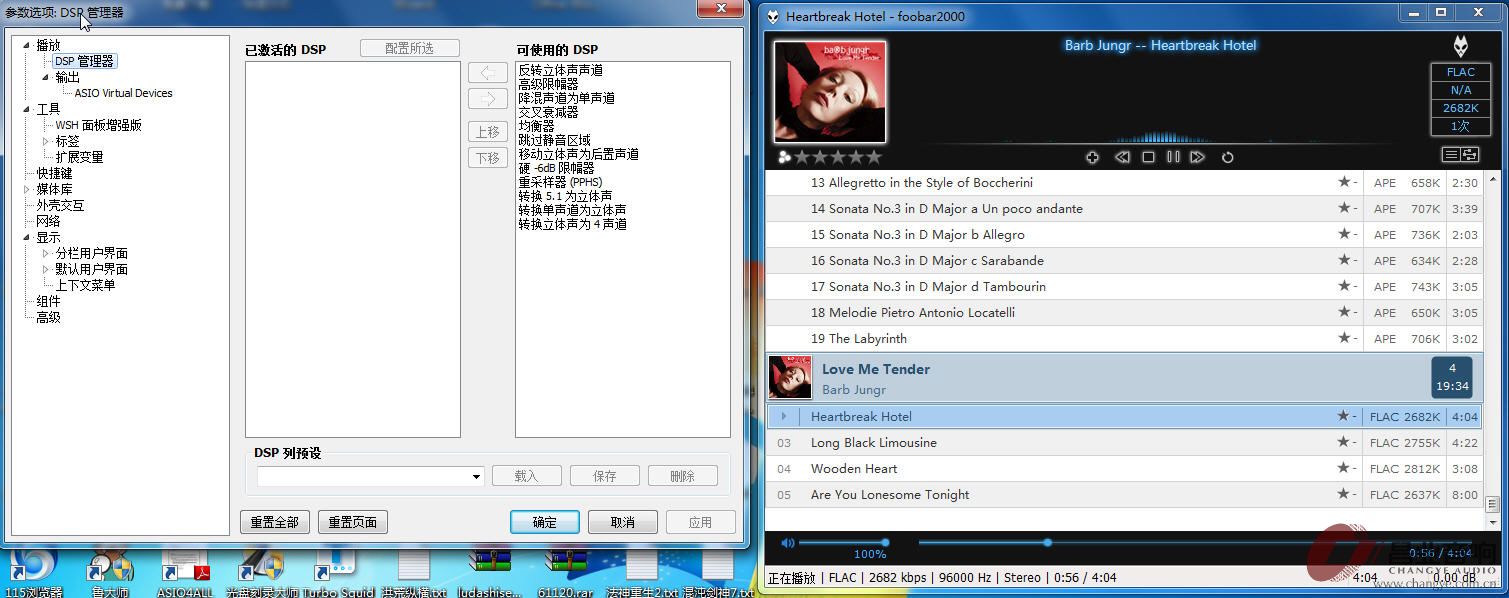Click the playlist switch arrows icon
This screenshot has height=598, width=1509.
(1470, 155)
